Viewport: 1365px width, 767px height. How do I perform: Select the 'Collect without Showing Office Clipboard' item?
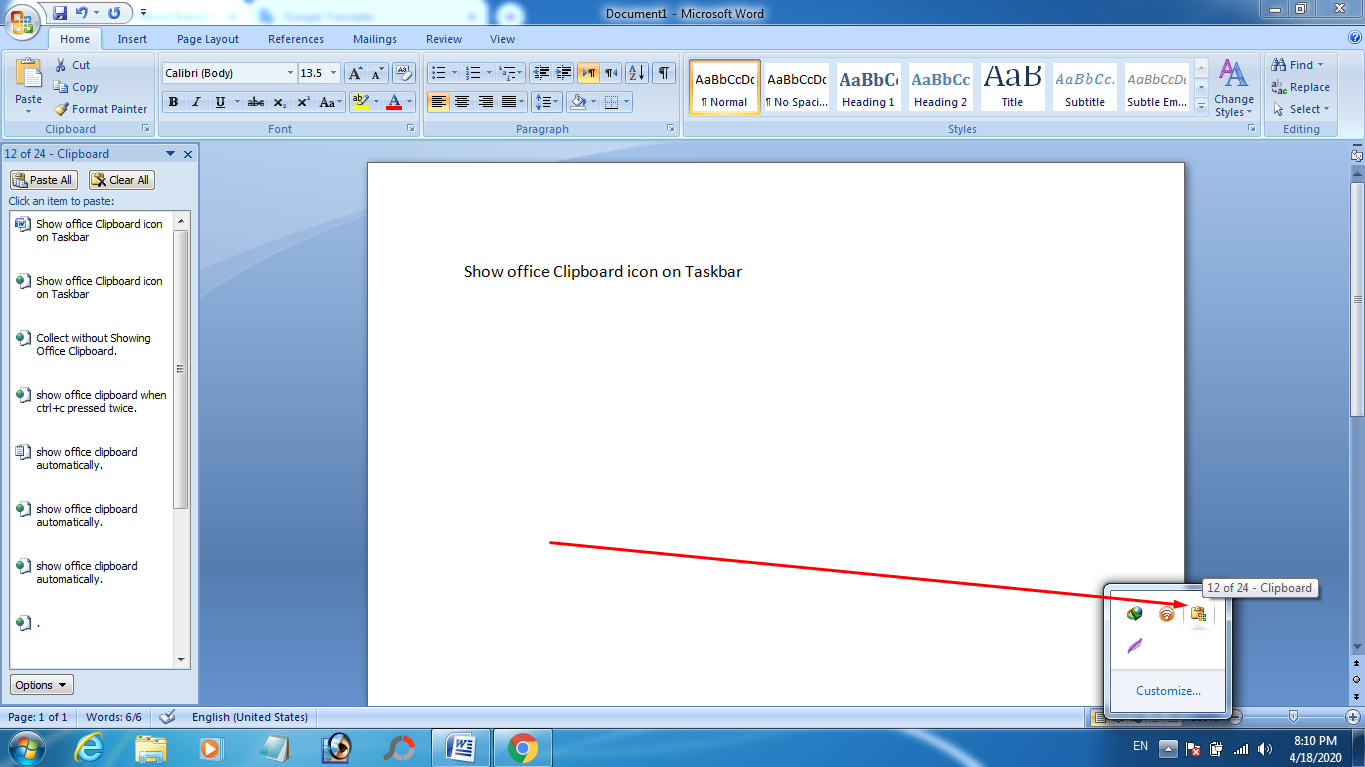(x=93, y=344)
